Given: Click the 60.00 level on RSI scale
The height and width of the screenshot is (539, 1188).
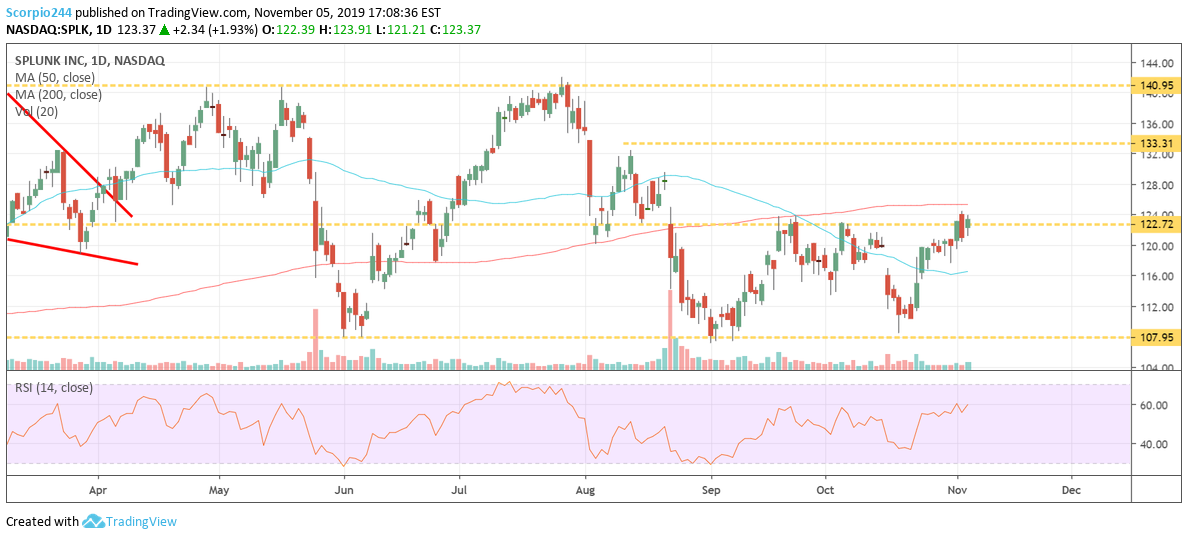Looking at the screenshot, I should coord(1154,405).
